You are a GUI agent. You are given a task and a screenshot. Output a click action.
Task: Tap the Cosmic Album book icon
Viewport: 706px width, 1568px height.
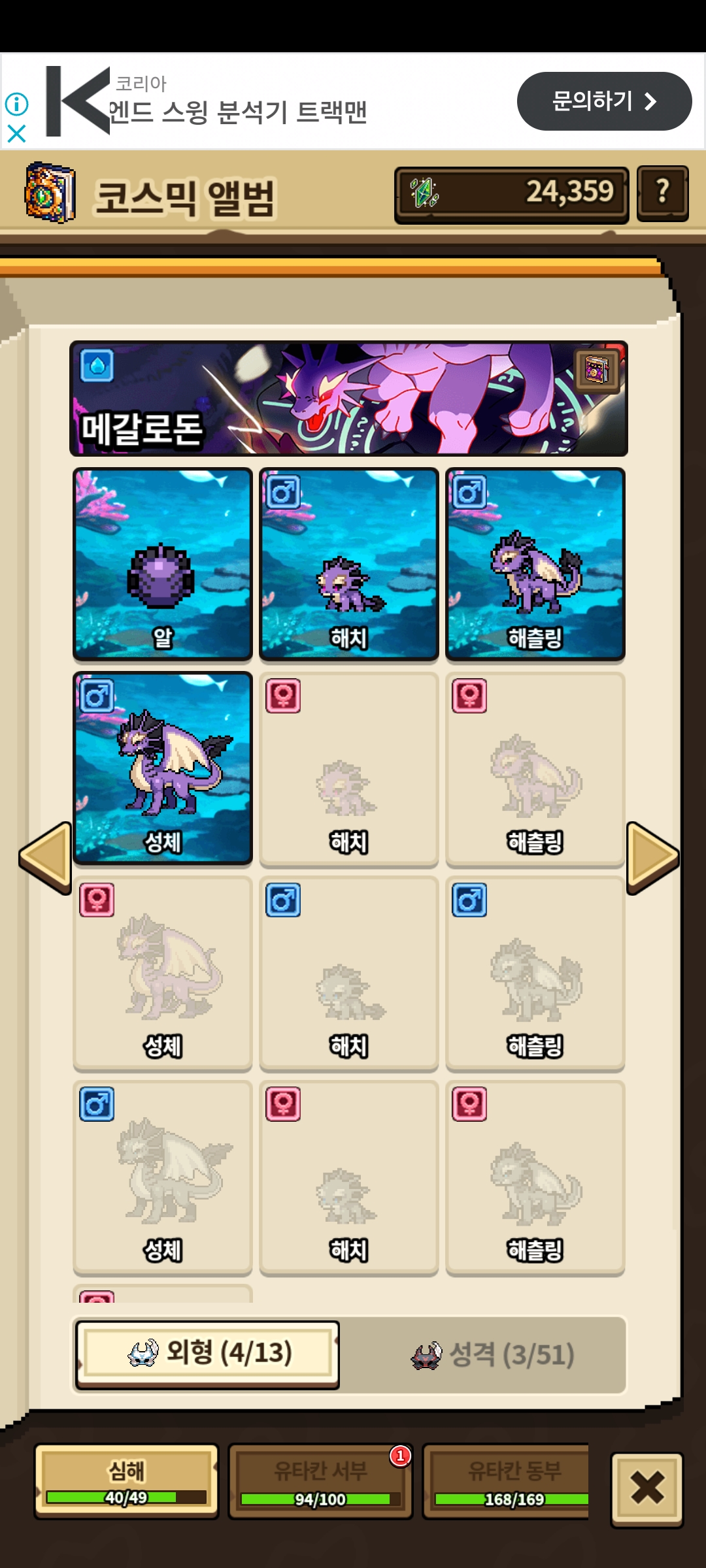(50, 193)
